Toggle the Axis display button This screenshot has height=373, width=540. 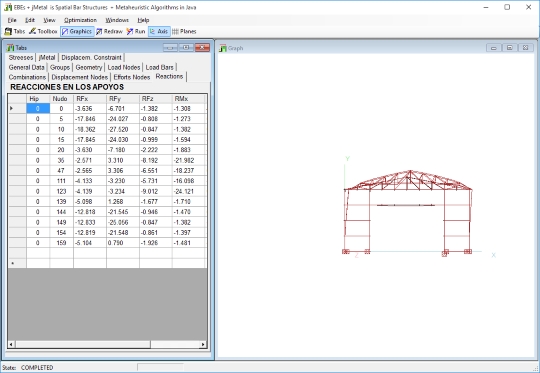(159, 31)
